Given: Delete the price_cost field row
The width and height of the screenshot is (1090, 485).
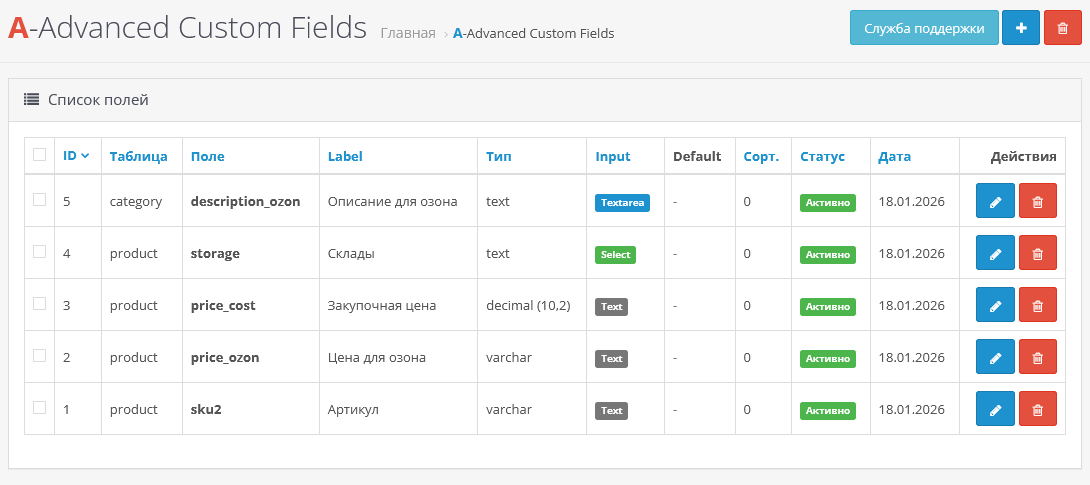Looking at the screenshot, I should [x=1037, y=306].
